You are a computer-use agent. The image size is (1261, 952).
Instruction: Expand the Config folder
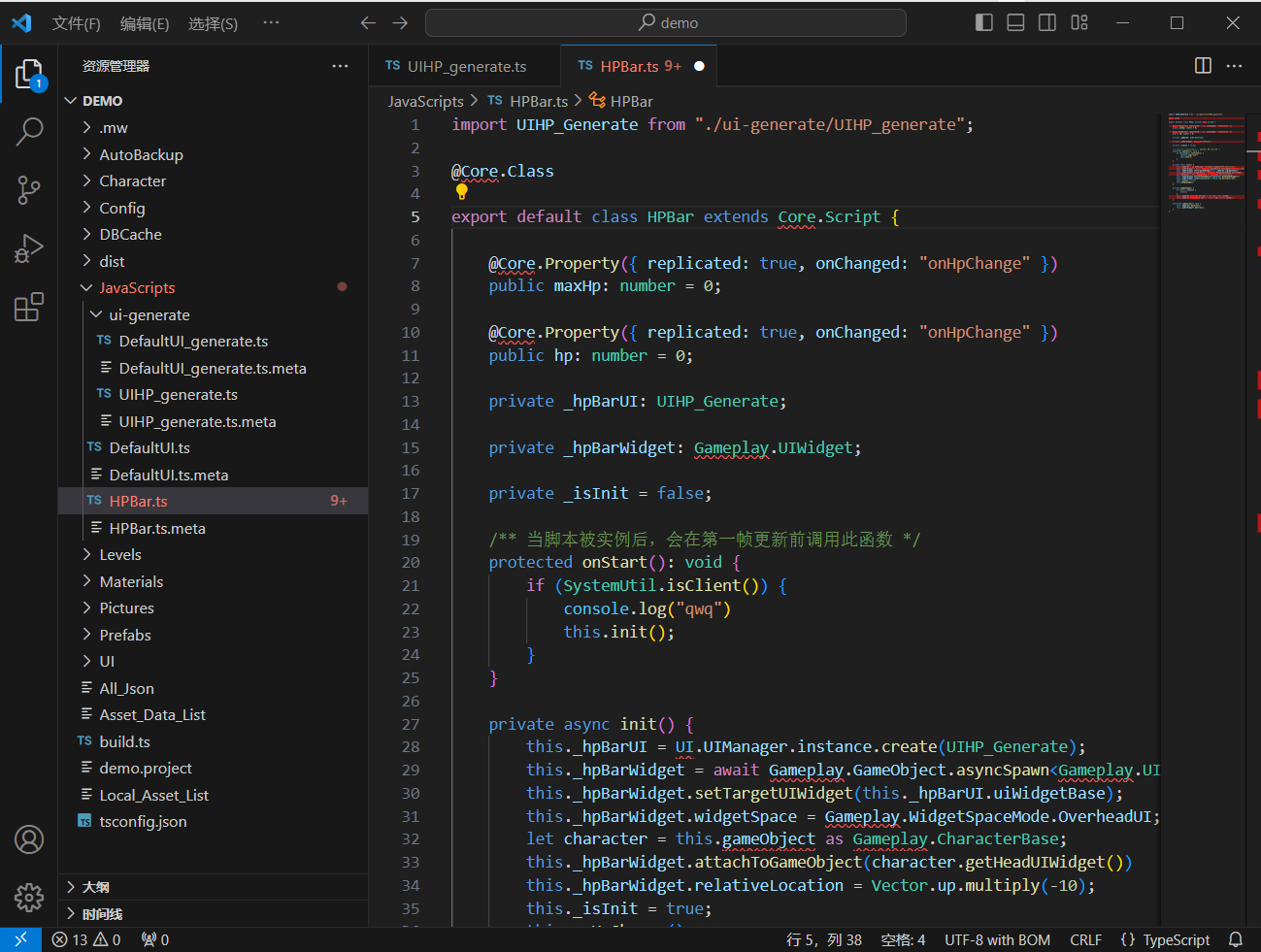[x=214, y=208]
